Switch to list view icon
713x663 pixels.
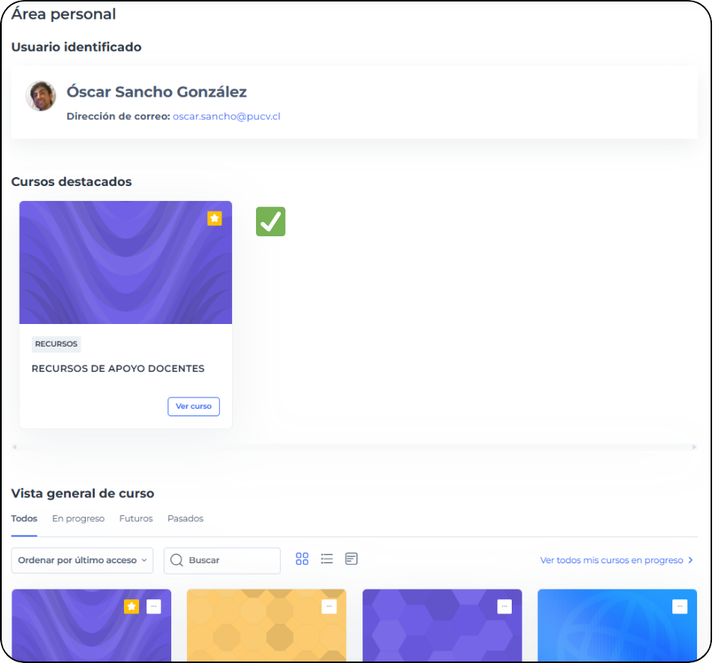point(326,559)
